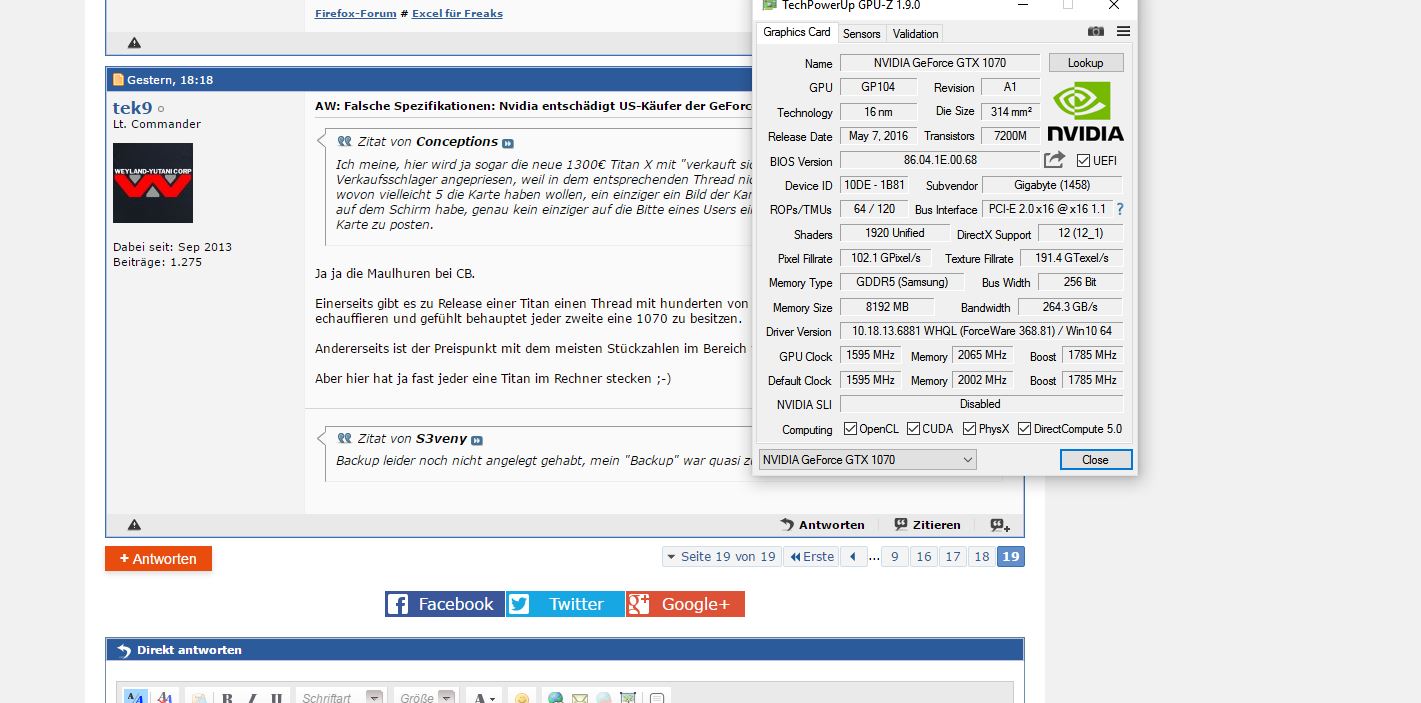The image size is (1421, 703).
Task: Share the thread on Facebook
Action: point(444,604)
